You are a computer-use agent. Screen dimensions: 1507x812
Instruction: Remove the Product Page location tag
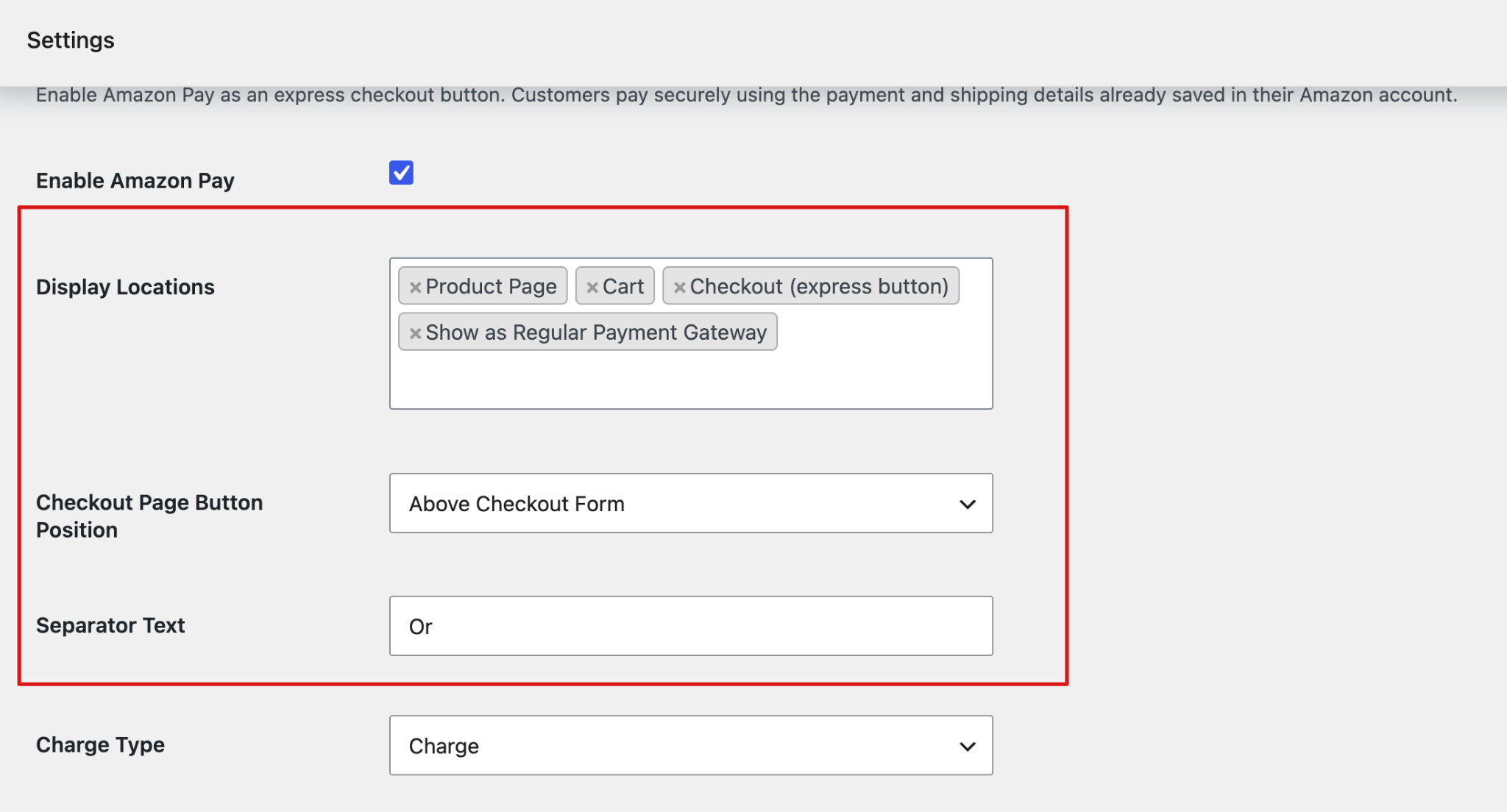pyautogui.click(x=415, y=288)
